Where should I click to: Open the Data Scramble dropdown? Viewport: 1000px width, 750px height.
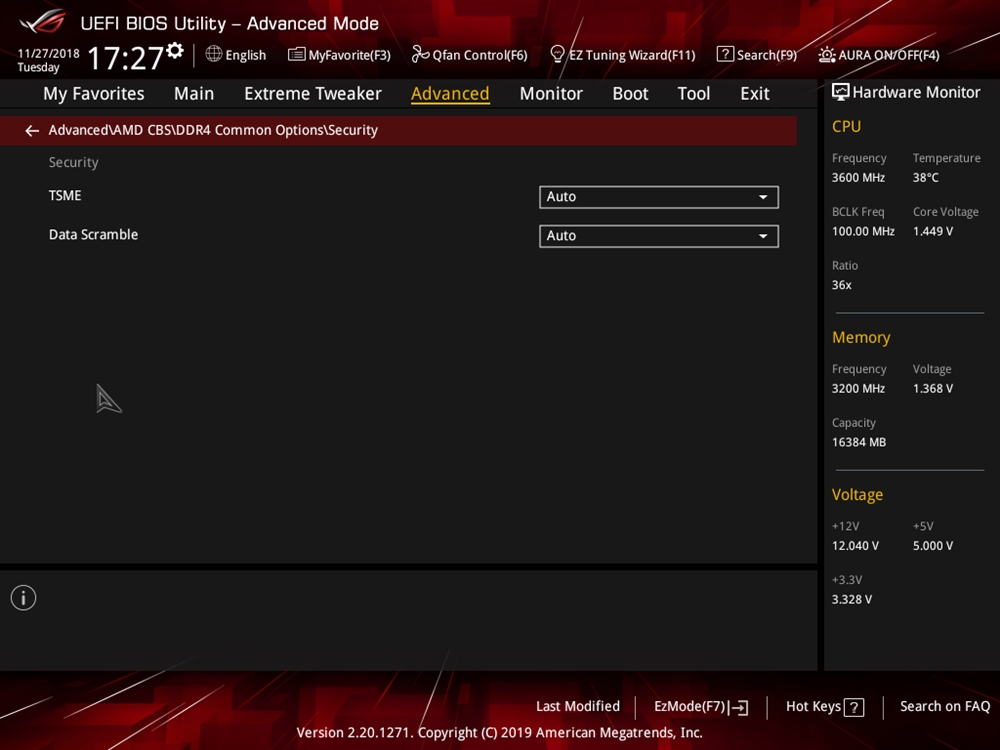point(659,236)
